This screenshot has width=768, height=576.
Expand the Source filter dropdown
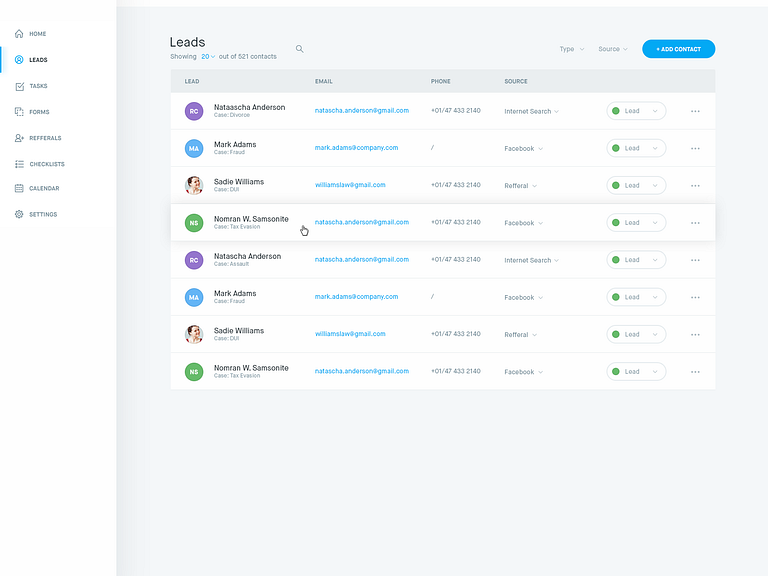613,49
